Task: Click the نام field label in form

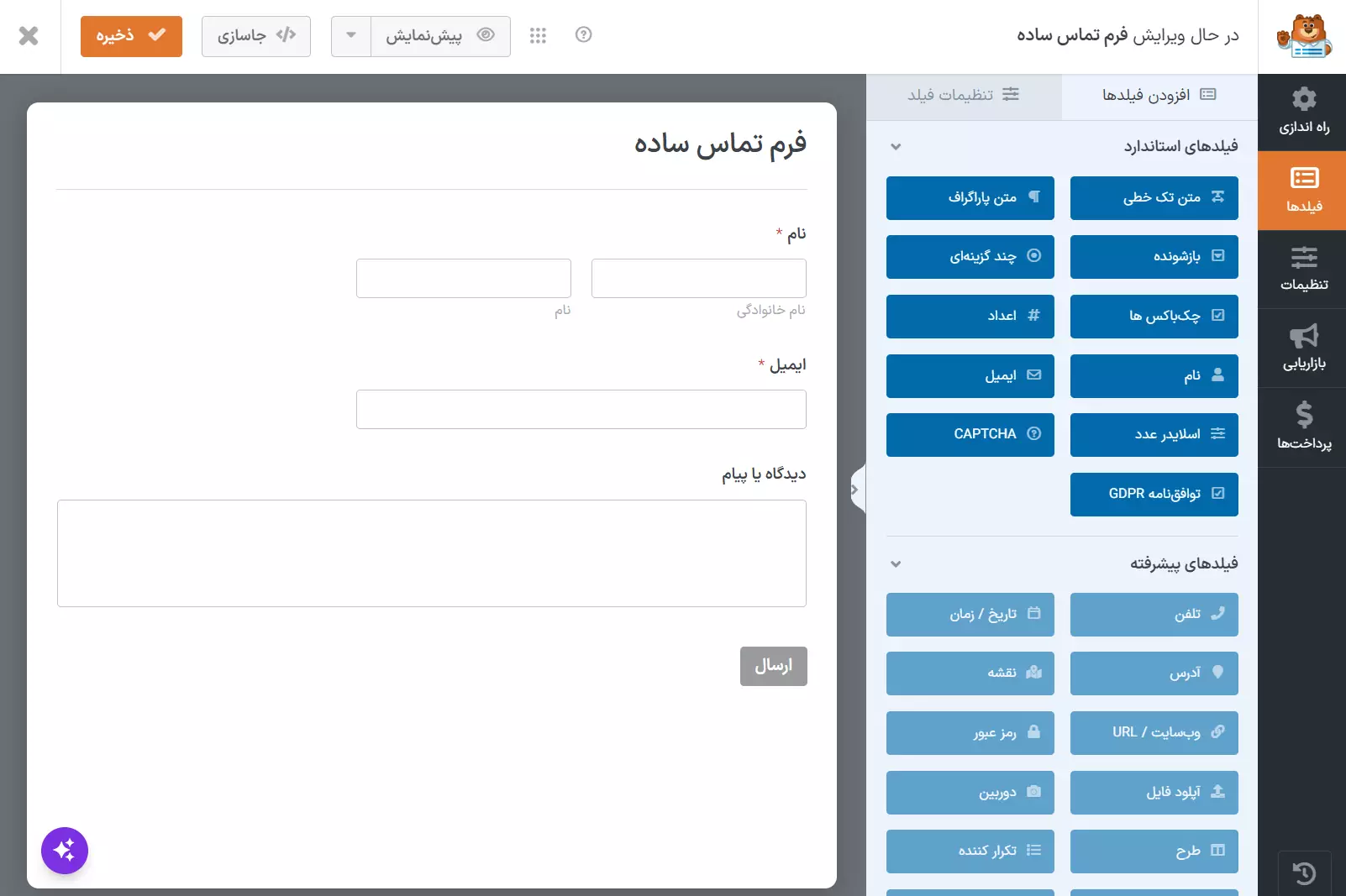Action: click(x=796, y=233)
